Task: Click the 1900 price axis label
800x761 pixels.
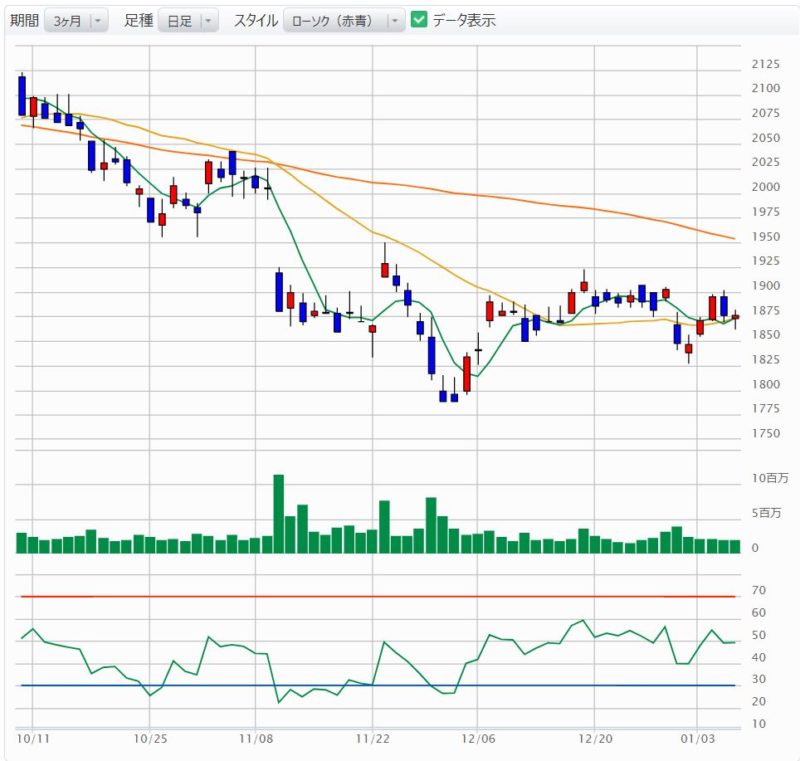Action: (x=766, y=286)
